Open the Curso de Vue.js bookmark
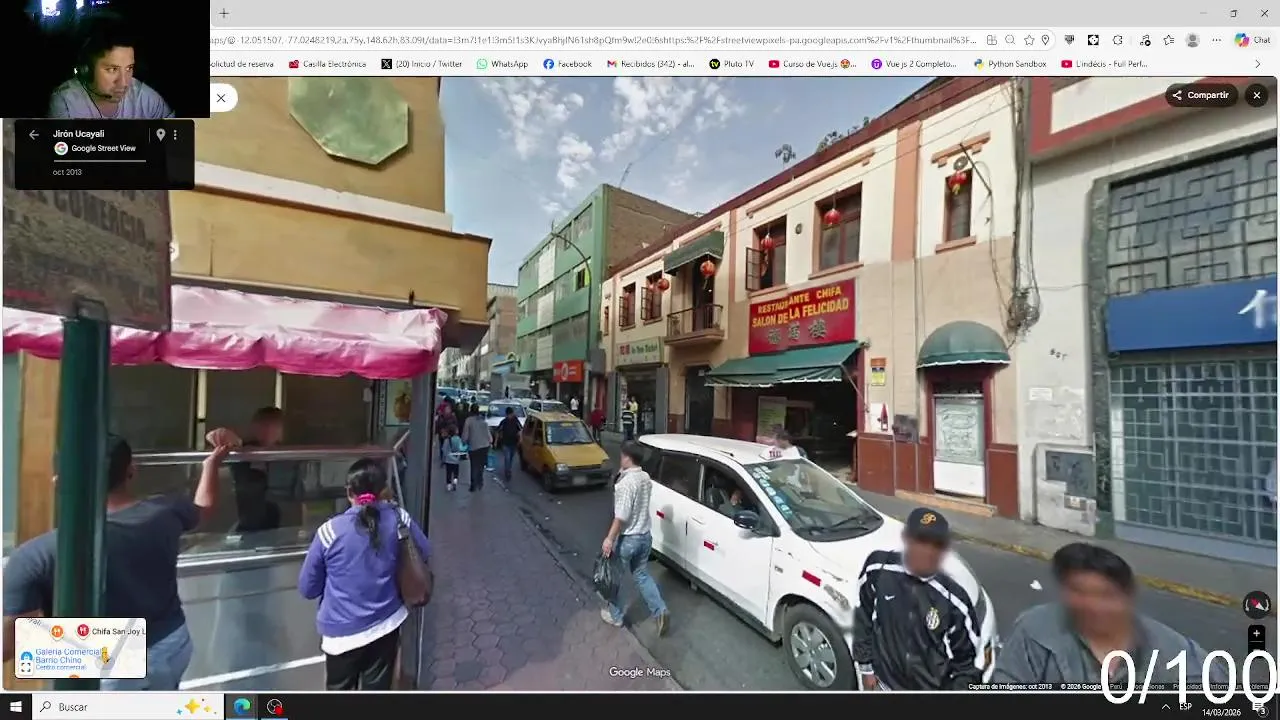The image size is (1280, 720). (812, 64)
